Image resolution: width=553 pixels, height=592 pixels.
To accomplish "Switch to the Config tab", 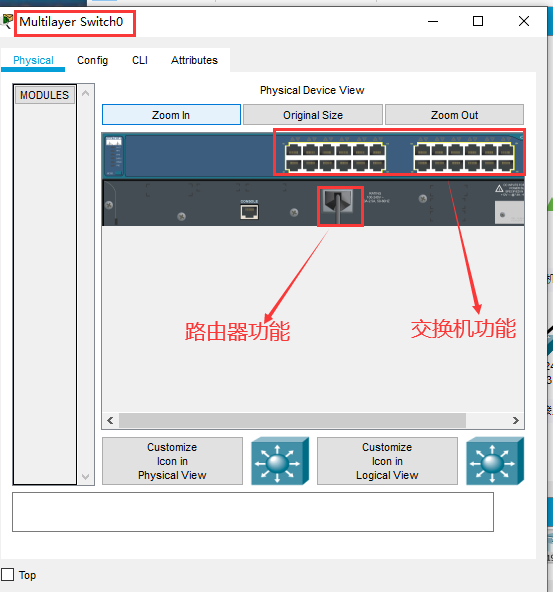I will coord(92,60).
